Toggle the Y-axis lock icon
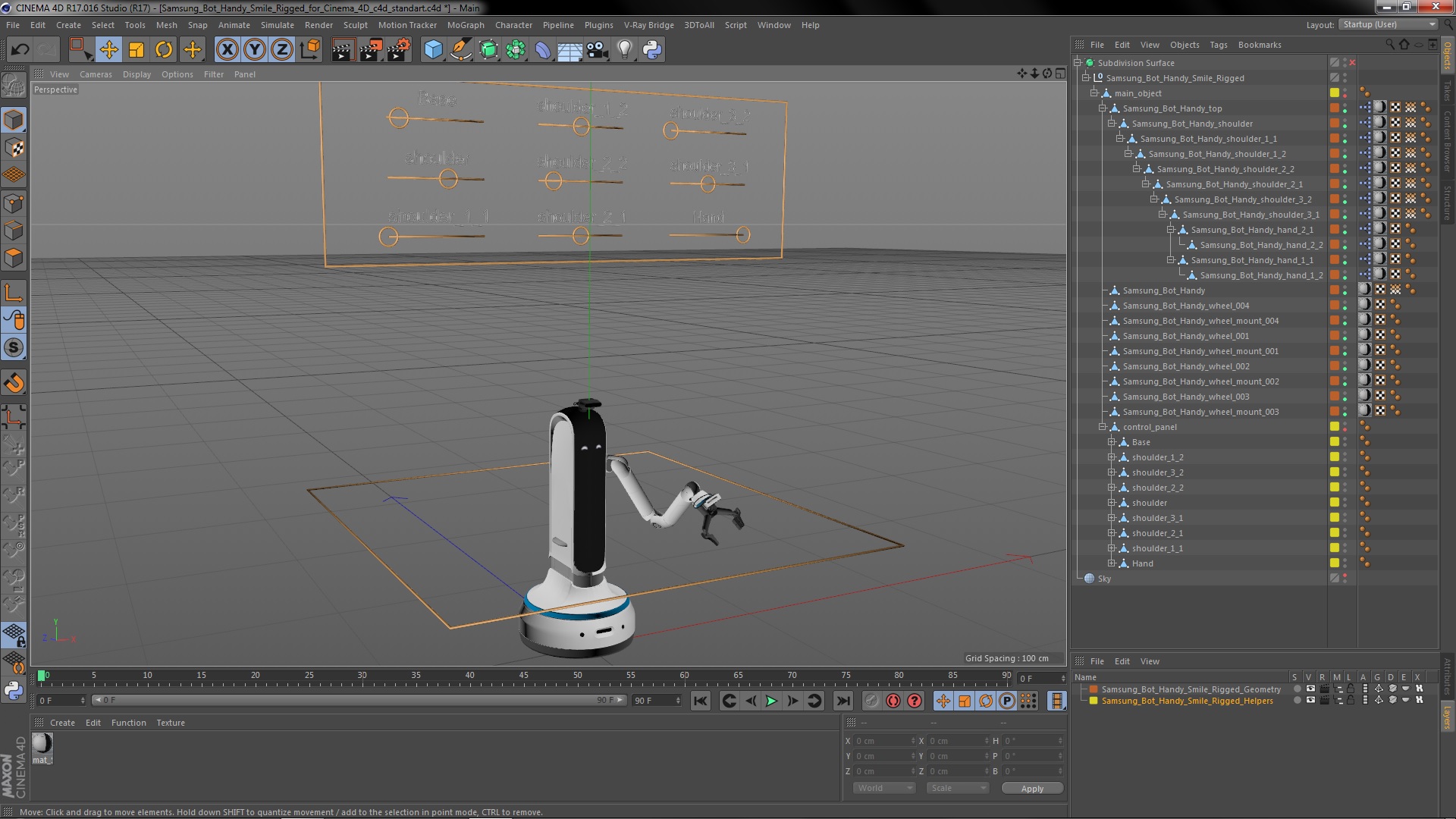 point(255,50)
